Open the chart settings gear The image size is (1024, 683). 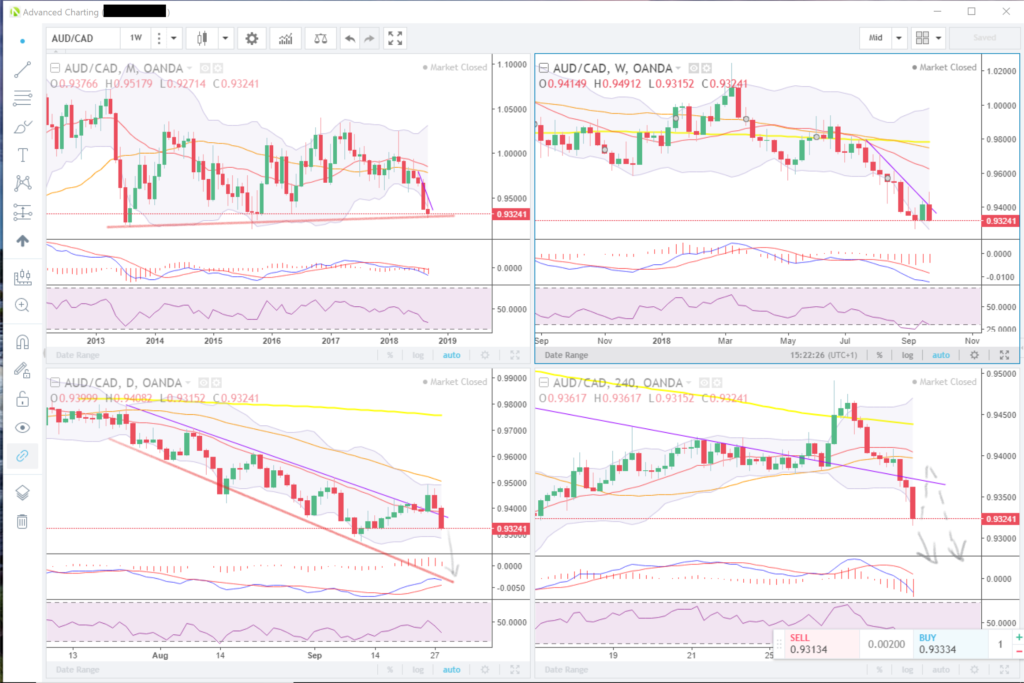click(252, 38)
